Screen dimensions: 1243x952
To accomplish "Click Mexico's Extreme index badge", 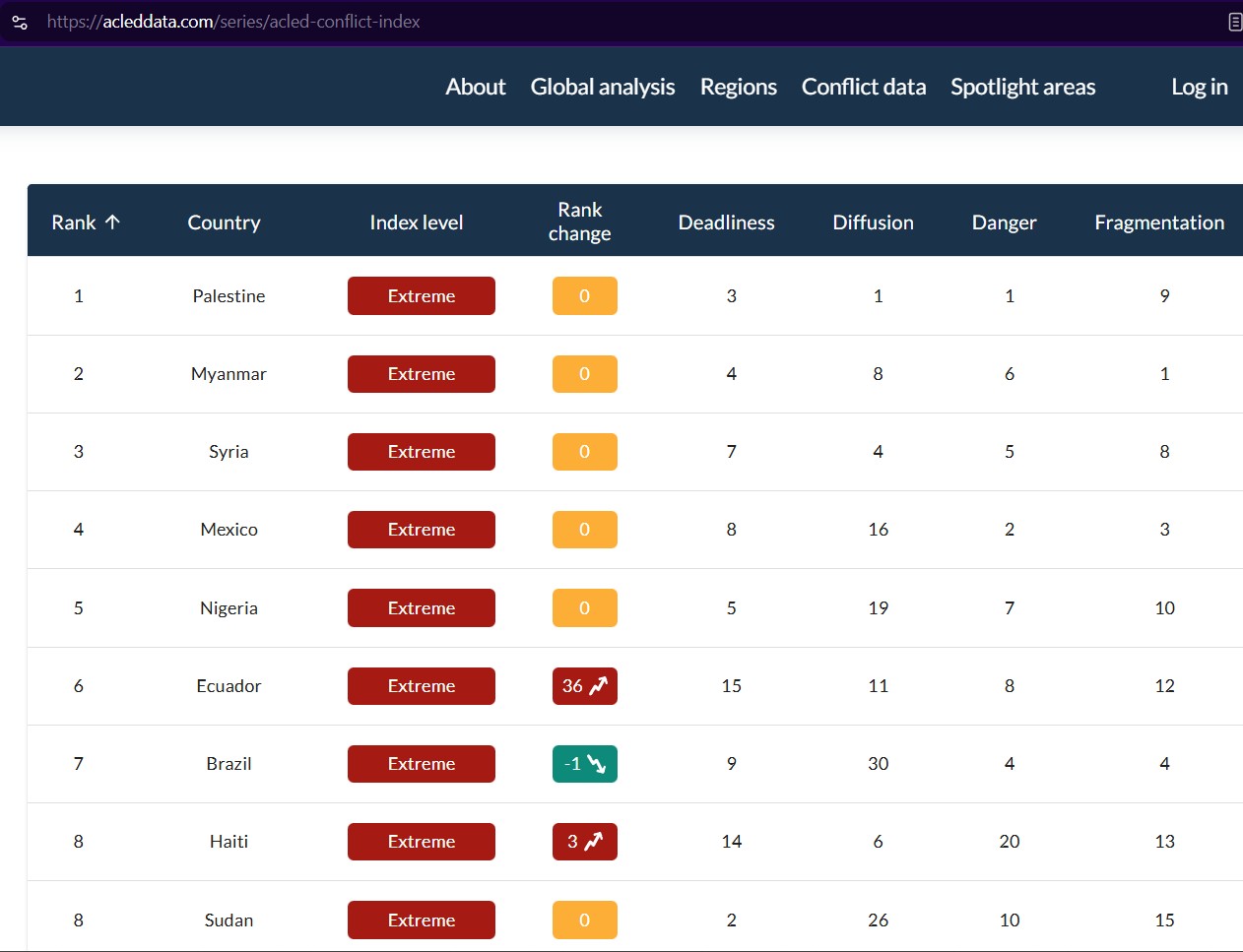I will click(x=422, y=530).
